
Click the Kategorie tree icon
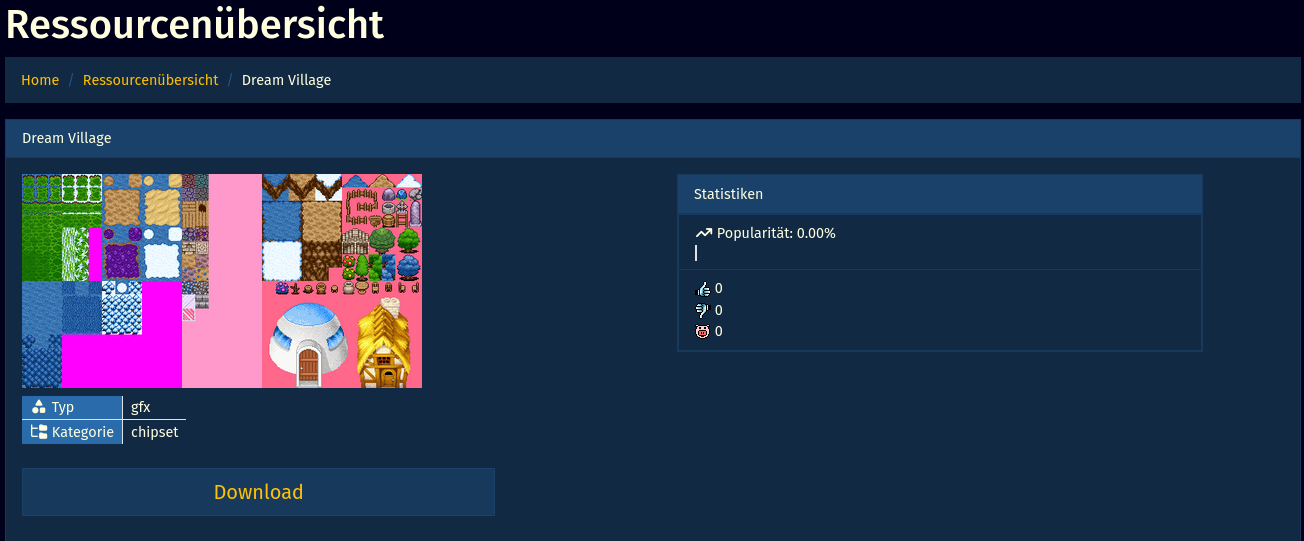click(39, 432)
